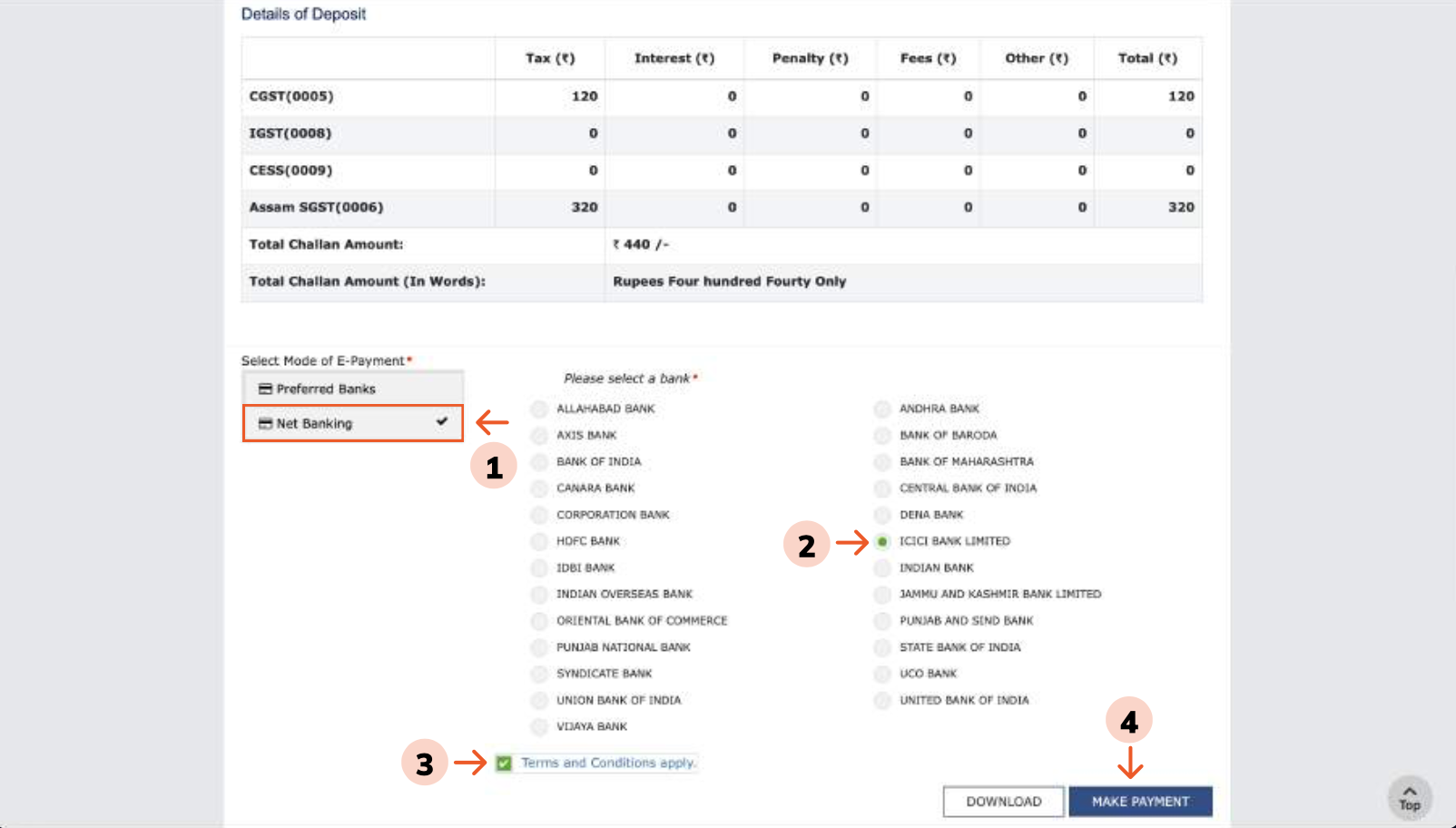The image size is (1456, 828).
Task: Click the CGST tax value 120
Action: pyautogui.click(x=585, y=96)
